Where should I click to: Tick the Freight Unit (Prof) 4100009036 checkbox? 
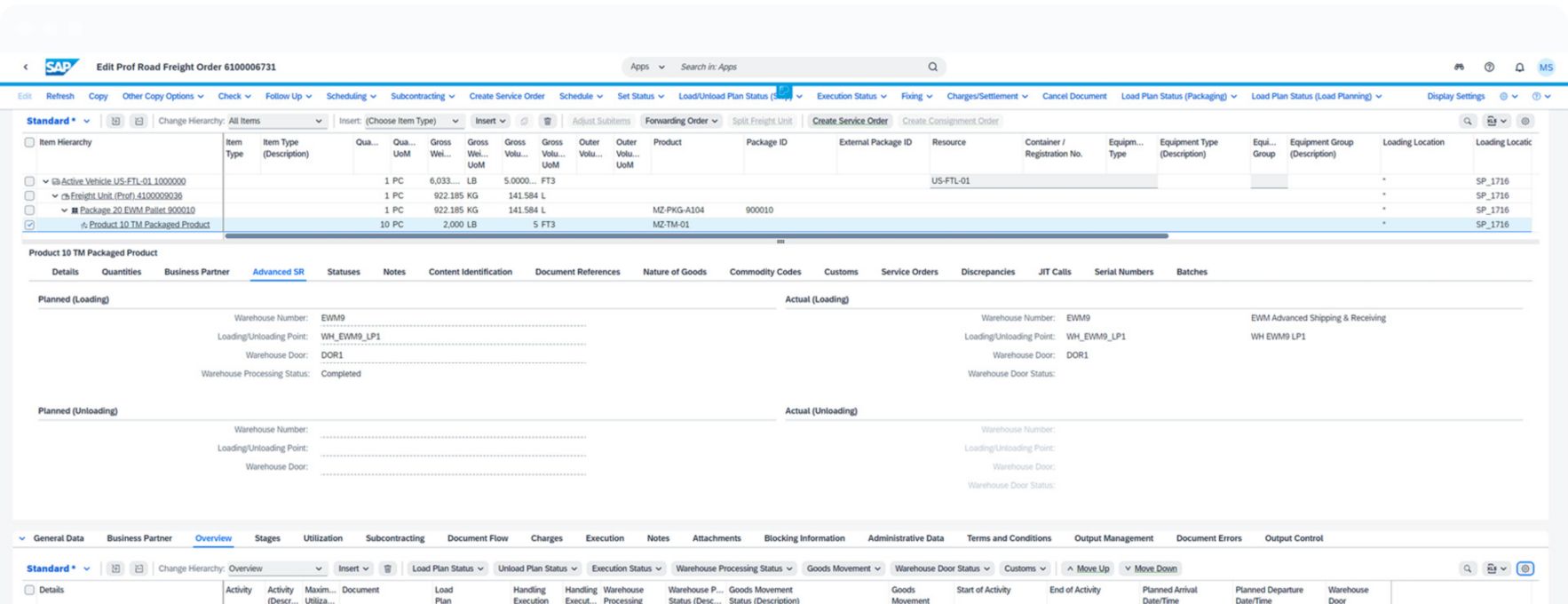(x=29, y=195)
